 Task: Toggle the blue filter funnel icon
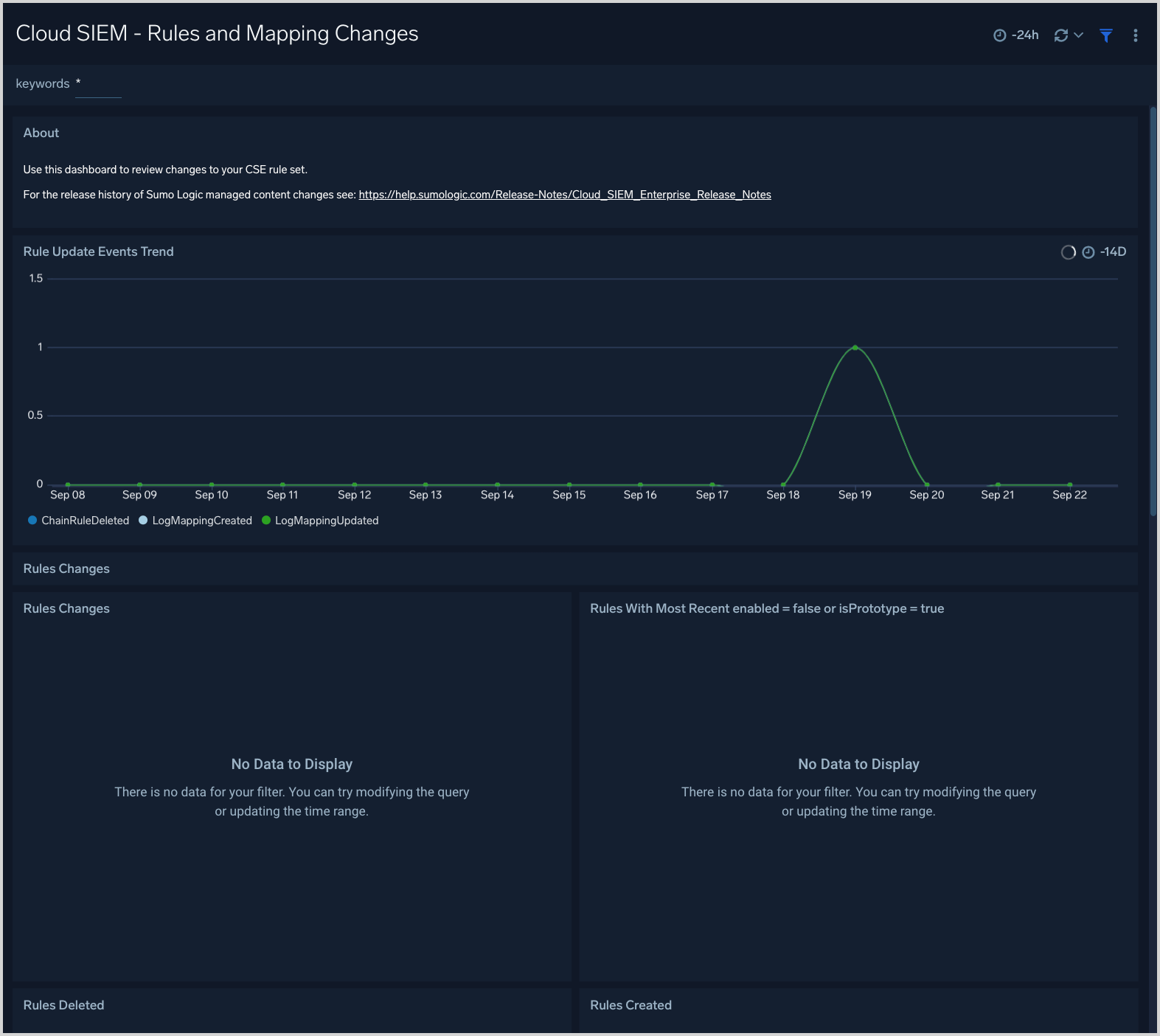pyautogui.click(x=1105, y=35)
